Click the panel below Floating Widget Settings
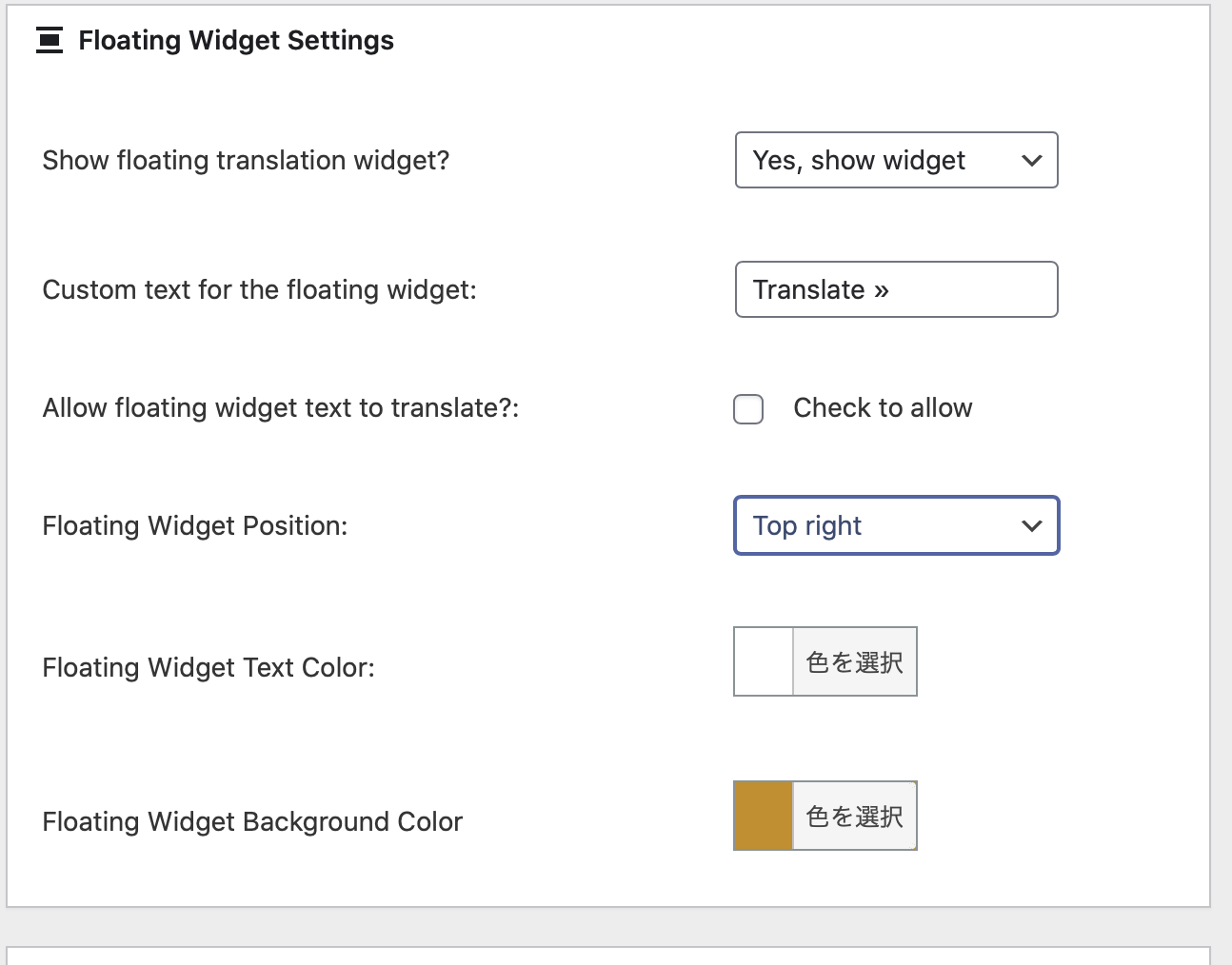Screen dimensions: 1232x965 (x=608, y=955)
